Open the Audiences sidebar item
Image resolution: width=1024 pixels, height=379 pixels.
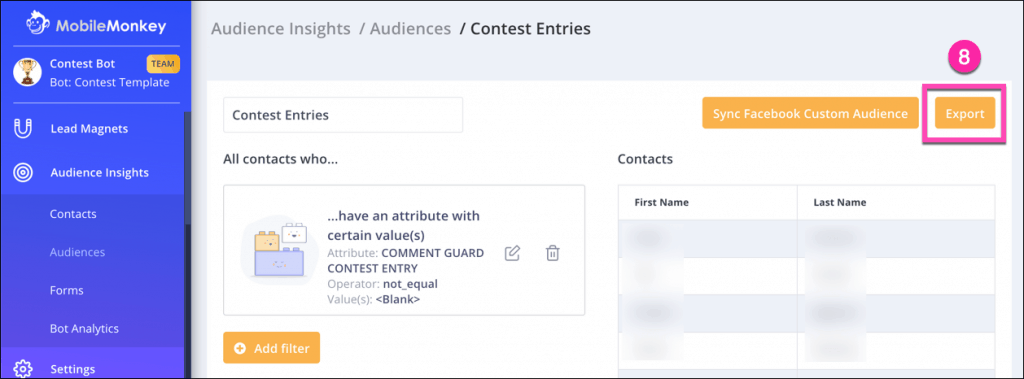click(77, 252)
